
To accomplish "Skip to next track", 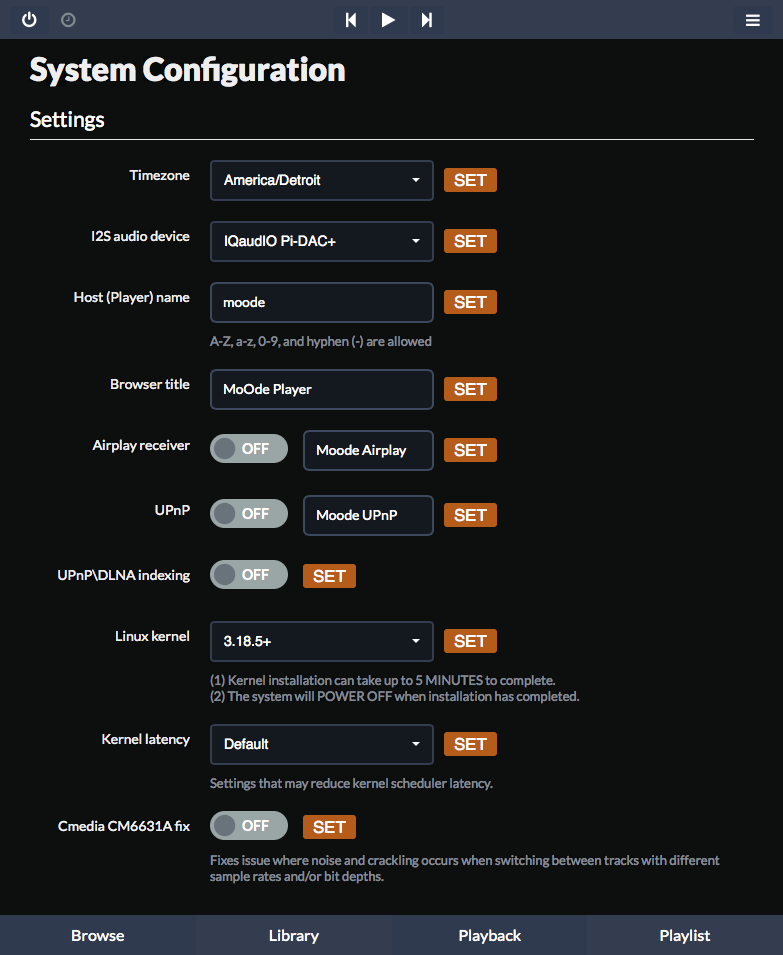I will pyautogui.click(x=427, y=20).
